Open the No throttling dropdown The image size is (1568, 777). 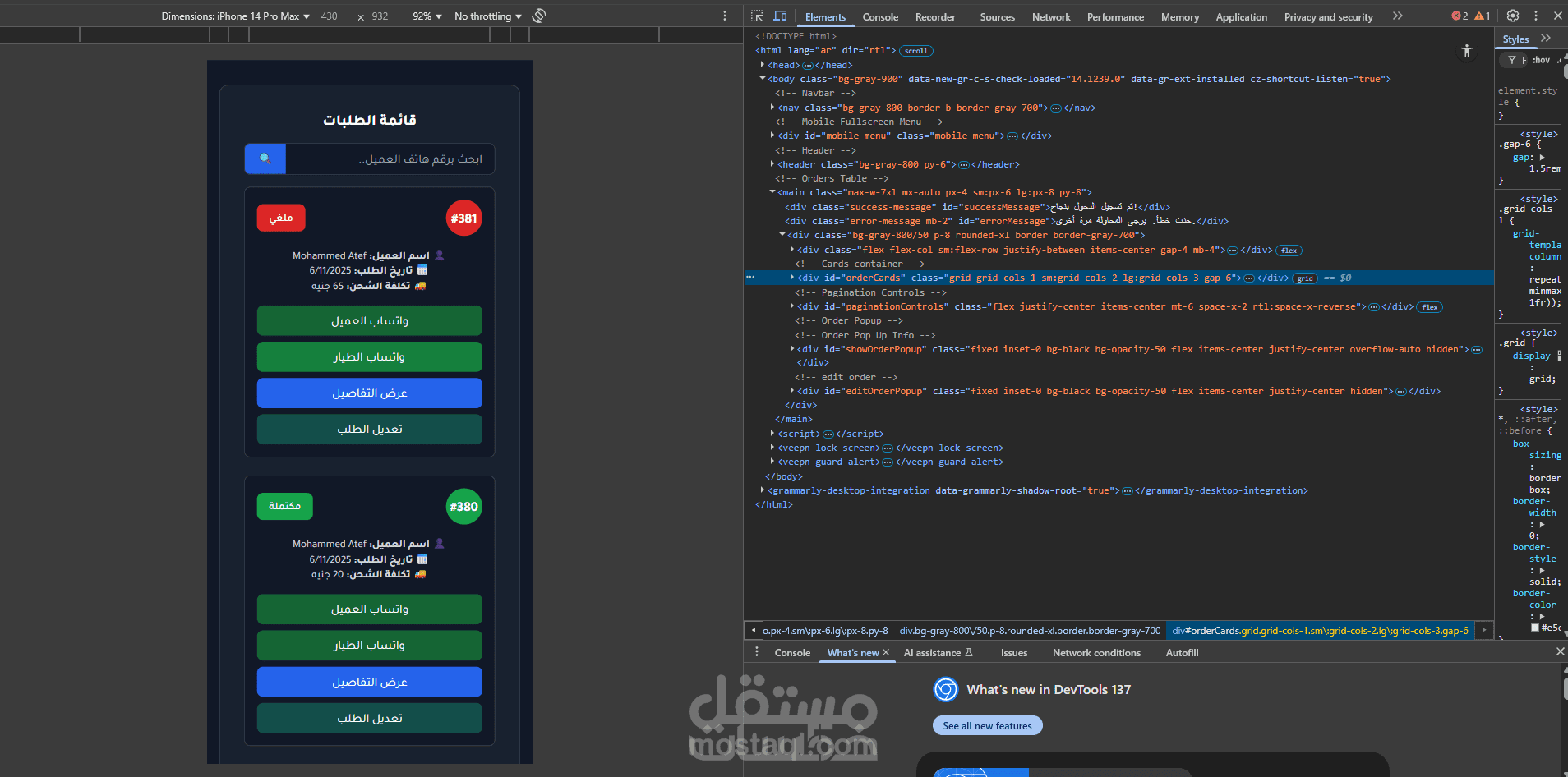(x=488, y=16)
